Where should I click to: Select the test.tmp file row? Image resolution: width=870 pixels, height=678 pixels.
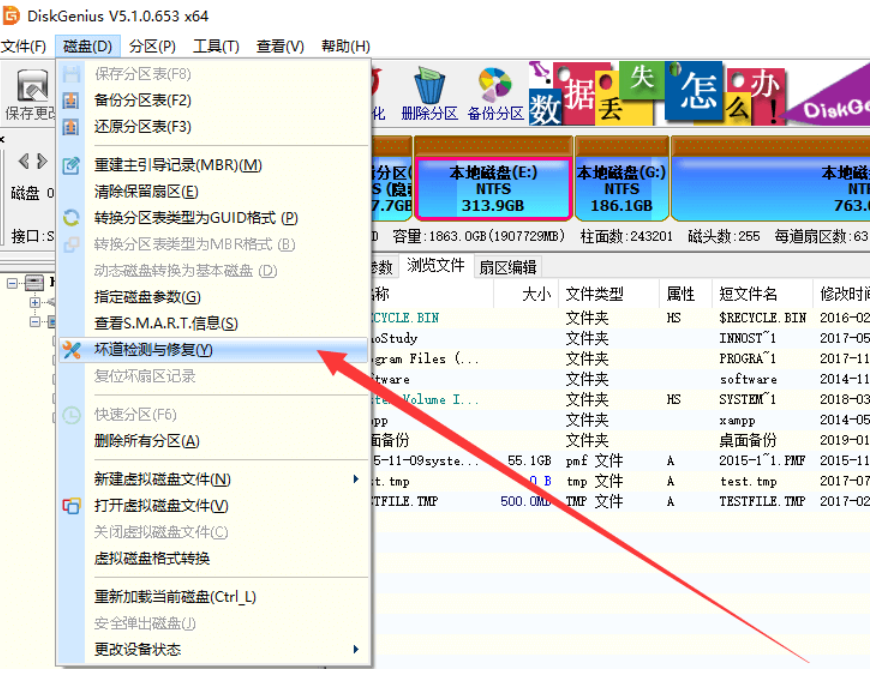tap(620, 482)
